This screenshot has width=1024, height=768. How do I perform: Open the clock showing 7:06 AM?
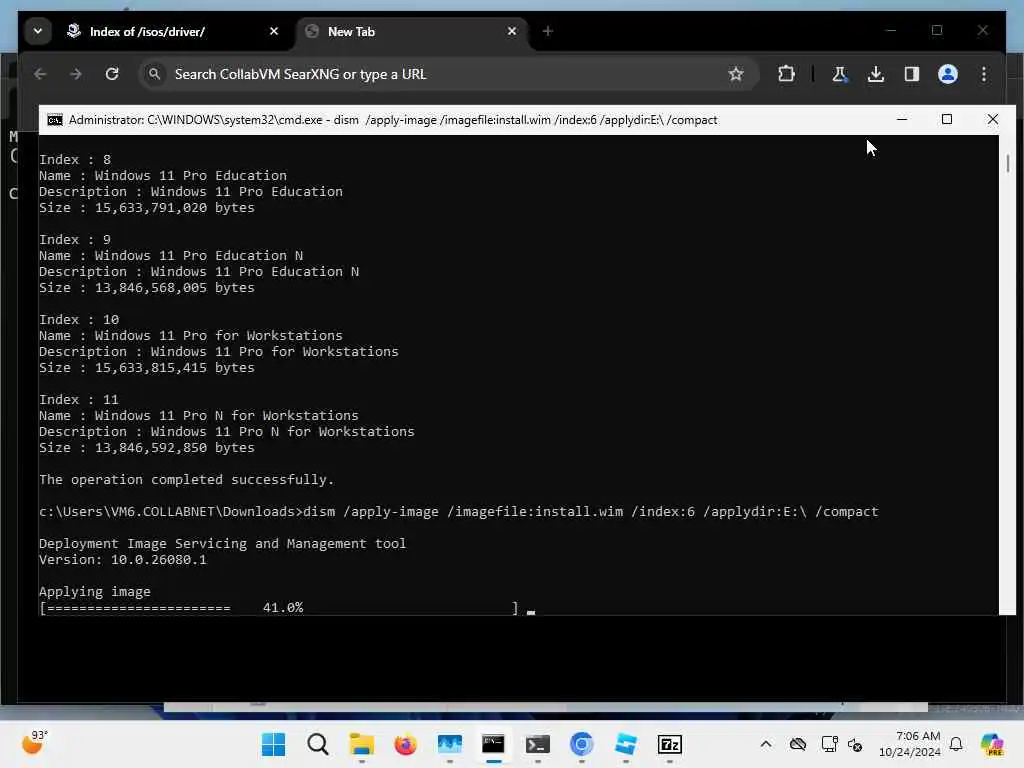click(910, 744)
